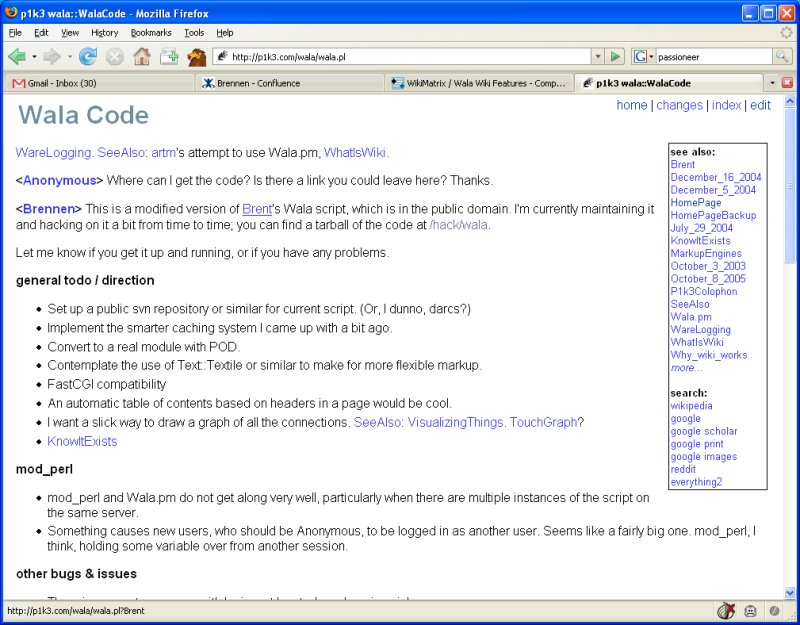Click the Back navigation arrow
The image size is (800, 625).
click(x=17, y=57)
